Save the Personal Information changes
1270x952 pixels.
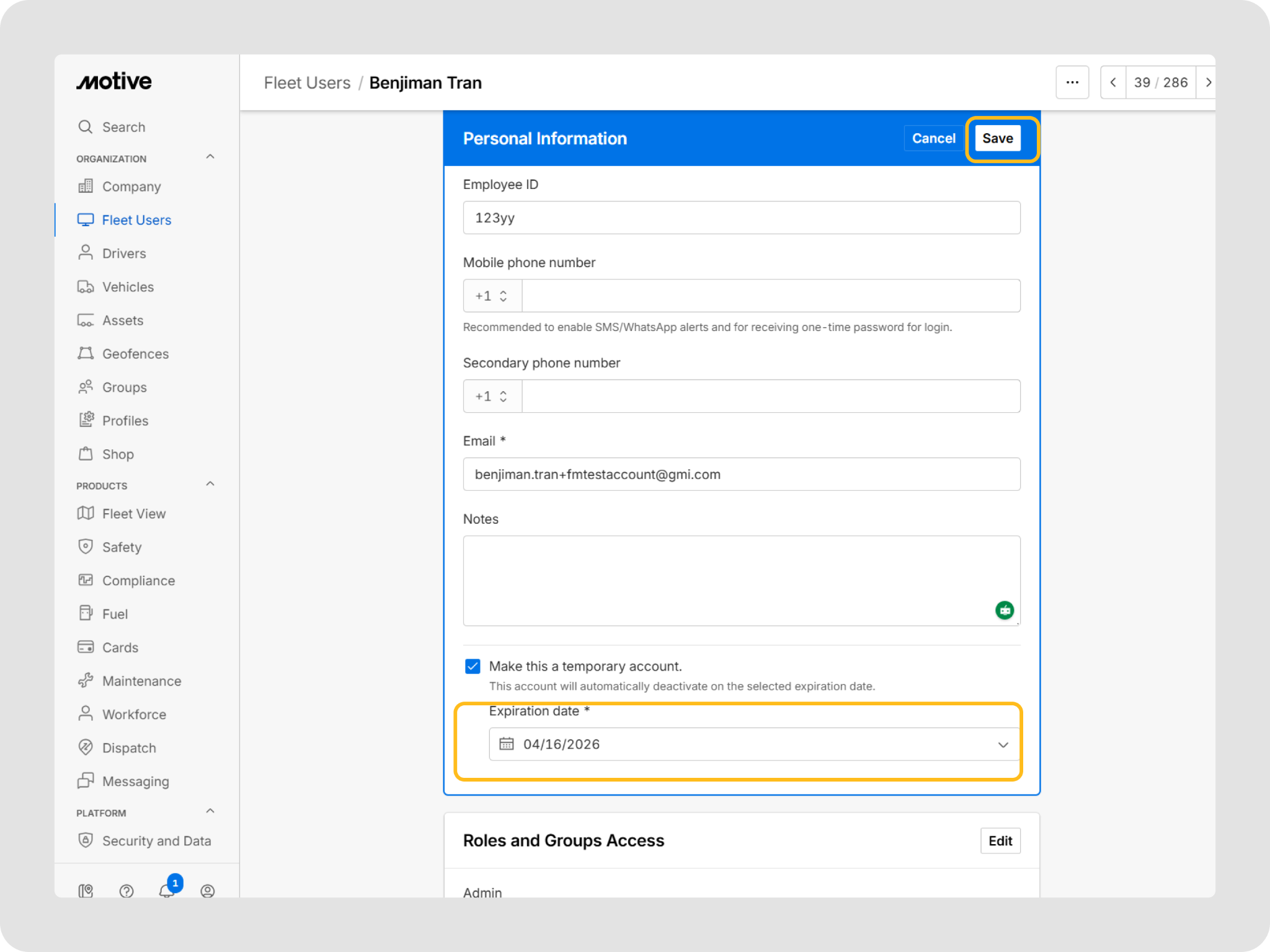click(997, 138)
